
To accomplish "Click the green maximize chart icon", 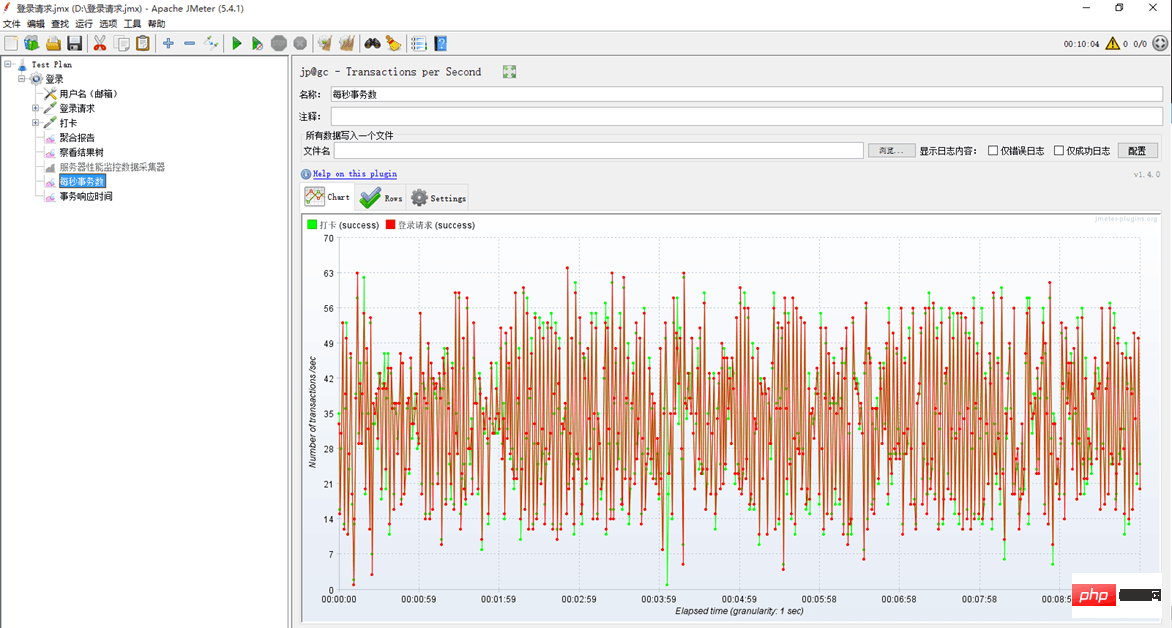I will [x=510, y=72].
